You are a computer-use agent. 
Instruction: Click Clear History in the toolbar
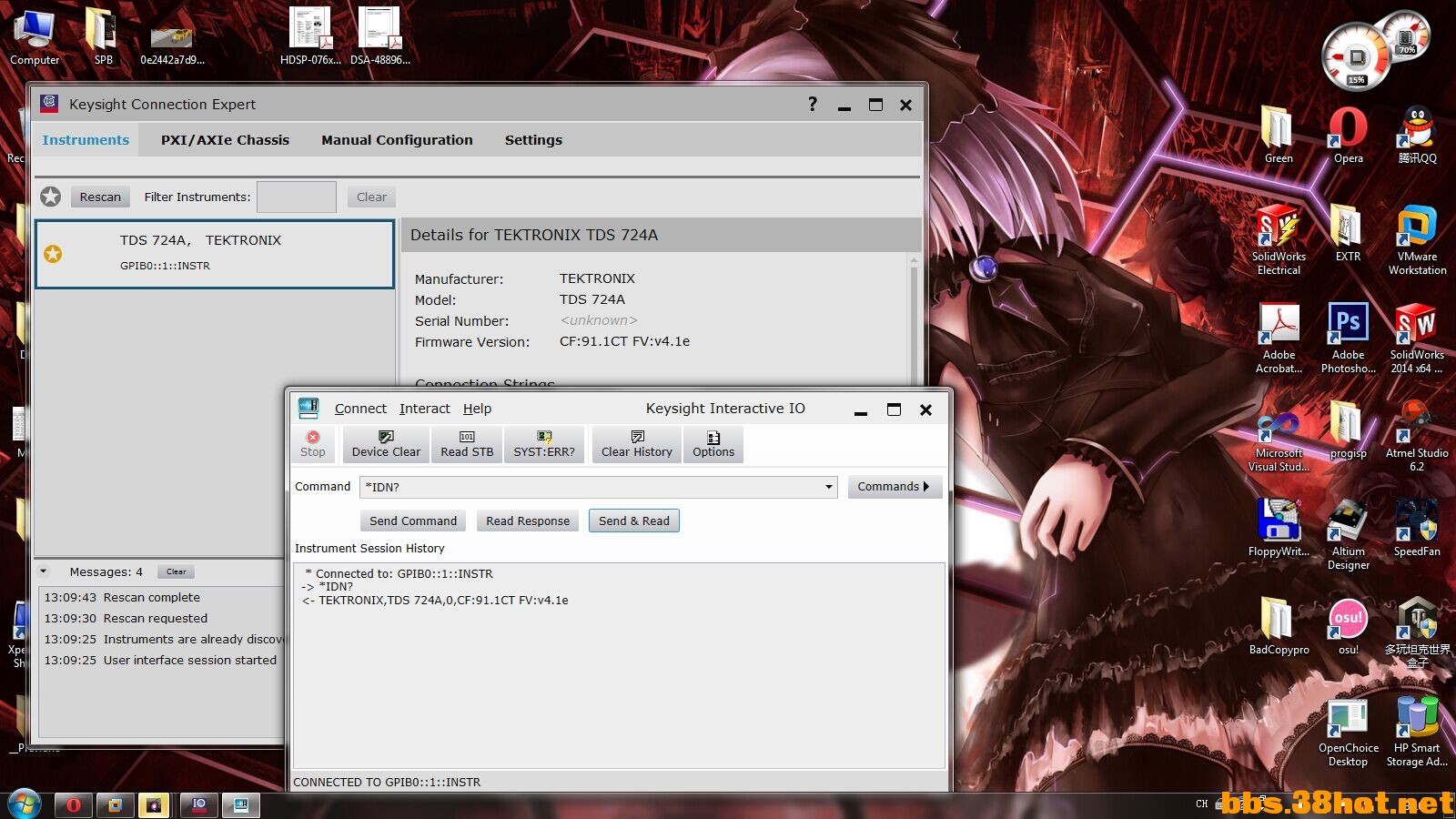[x=637, y=444]
